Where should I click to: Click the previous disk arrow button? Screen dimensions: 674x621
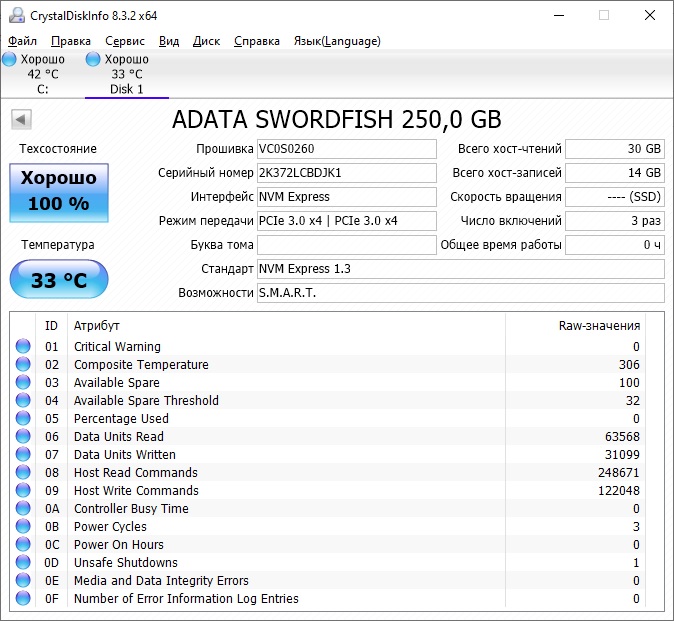pos(21,119)
